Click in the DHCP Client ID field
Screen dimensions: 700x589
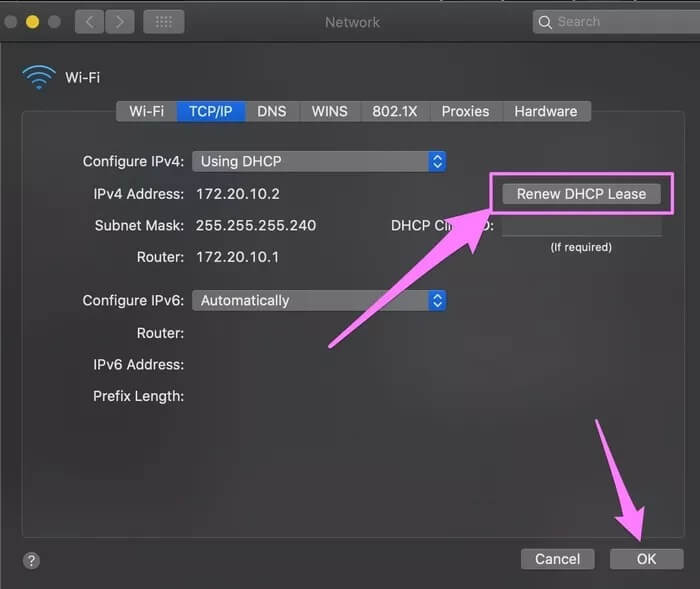pos(582,226)
